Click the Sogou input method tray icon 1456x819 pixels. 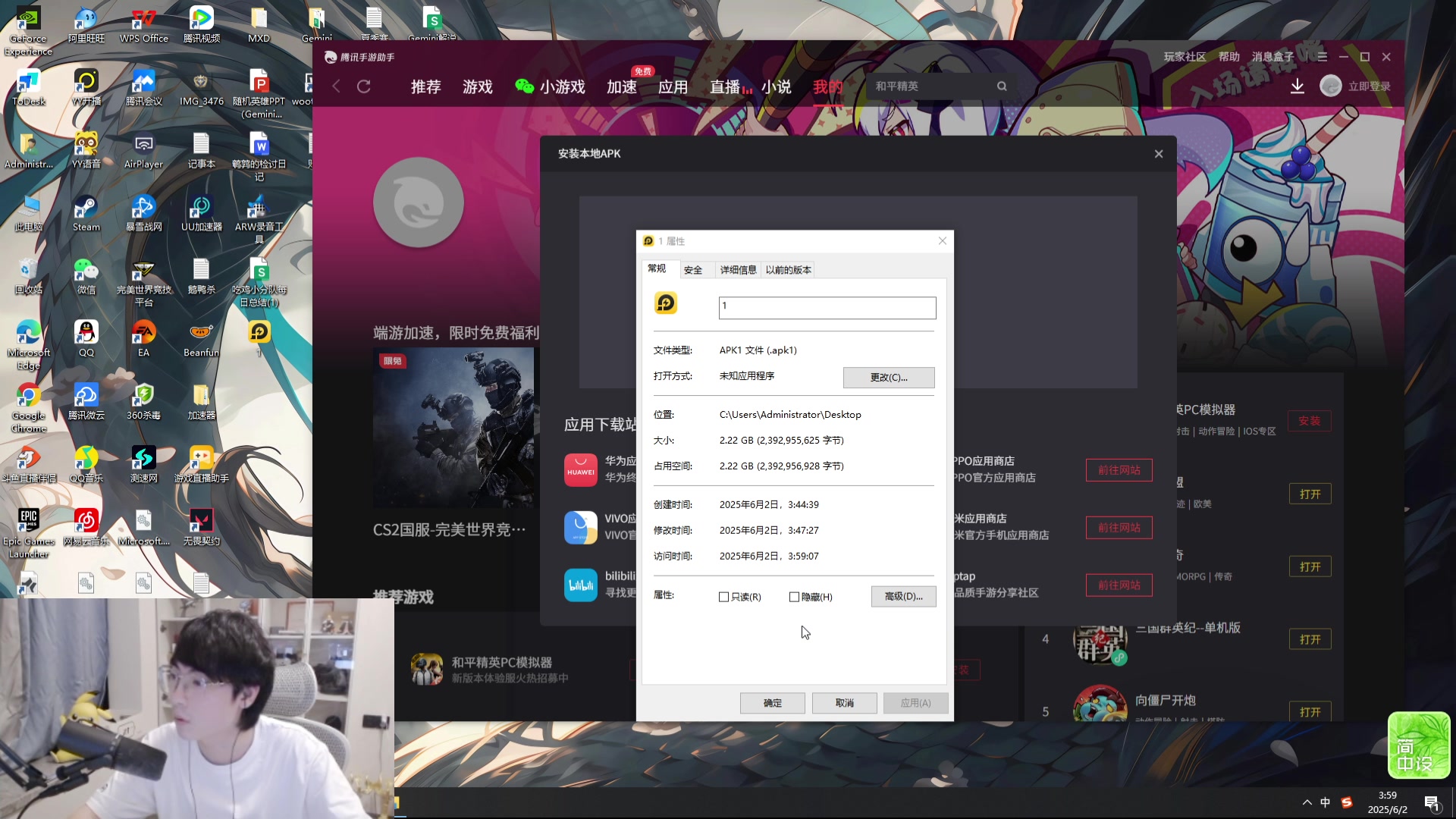coord(1347,802)
